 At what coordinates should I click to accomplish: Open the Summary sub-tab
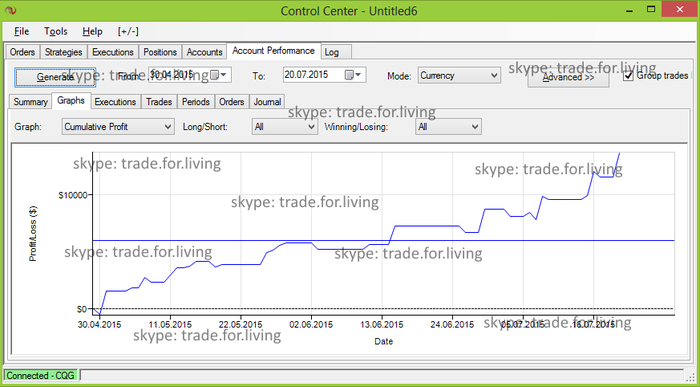pyautogui.click(x=30, y=102)
